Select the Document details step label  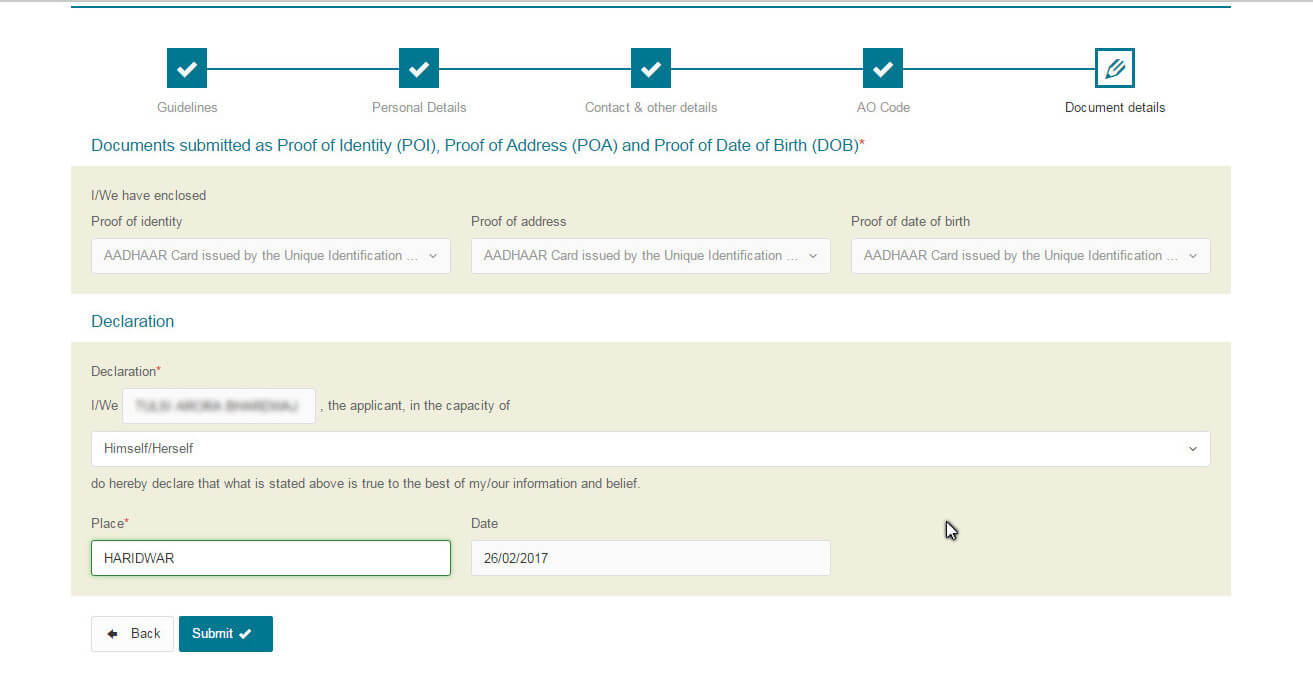[1114, 107]
